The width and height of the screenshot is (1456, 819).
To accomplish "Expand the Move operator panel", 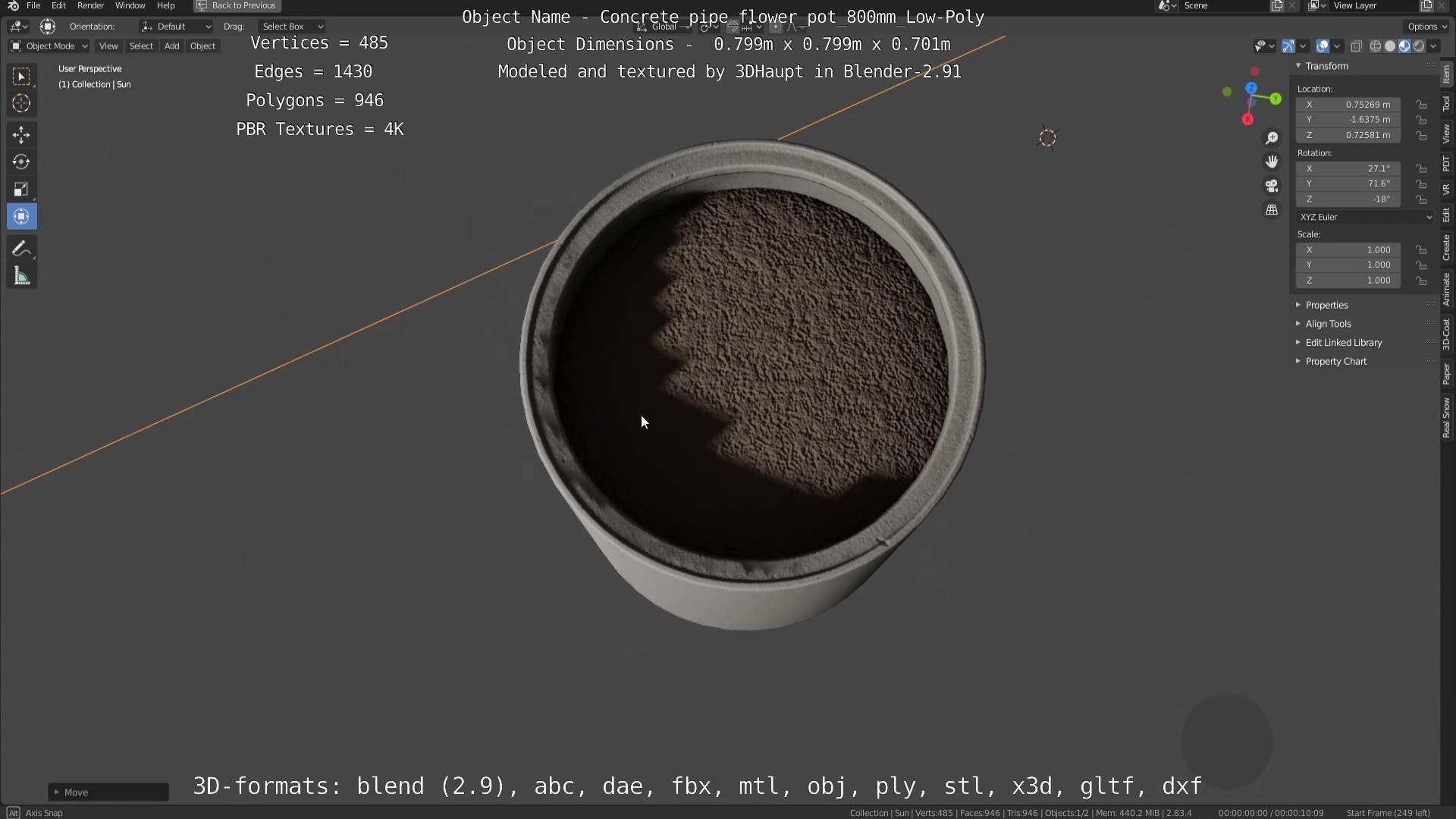I will [x=108, y=792].
